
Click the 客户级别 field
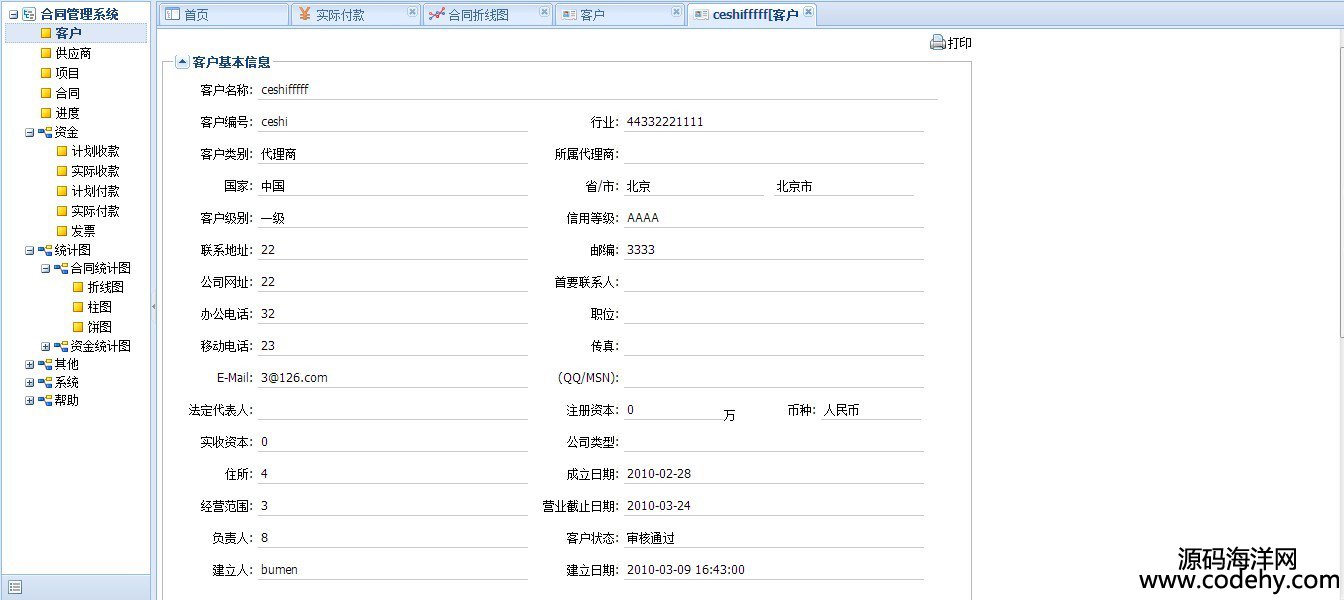pos(393,218)
